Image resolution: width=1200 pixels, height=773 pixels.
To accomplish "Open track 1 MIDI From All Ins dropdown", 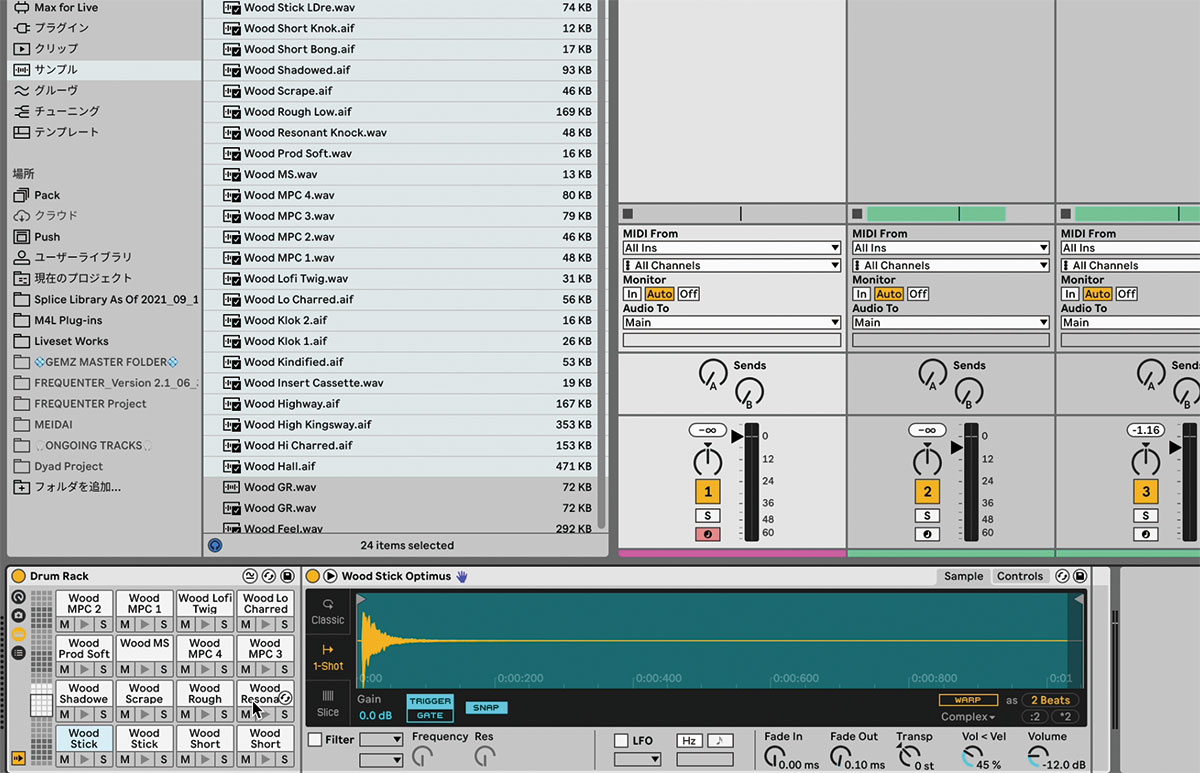I will point(732,248).
